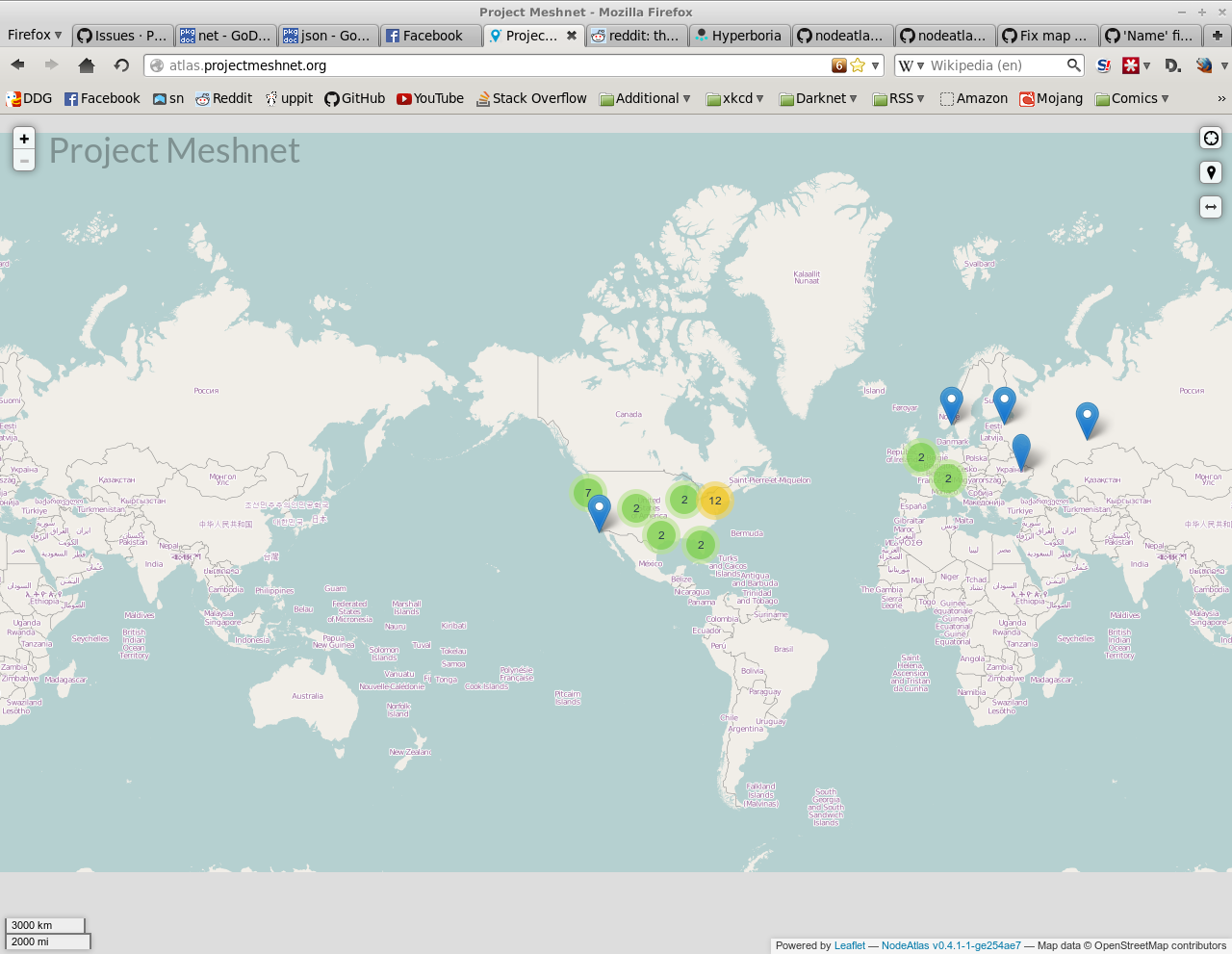Go back with browser back arrow
Screen dimensions: 1232x954
17,64
